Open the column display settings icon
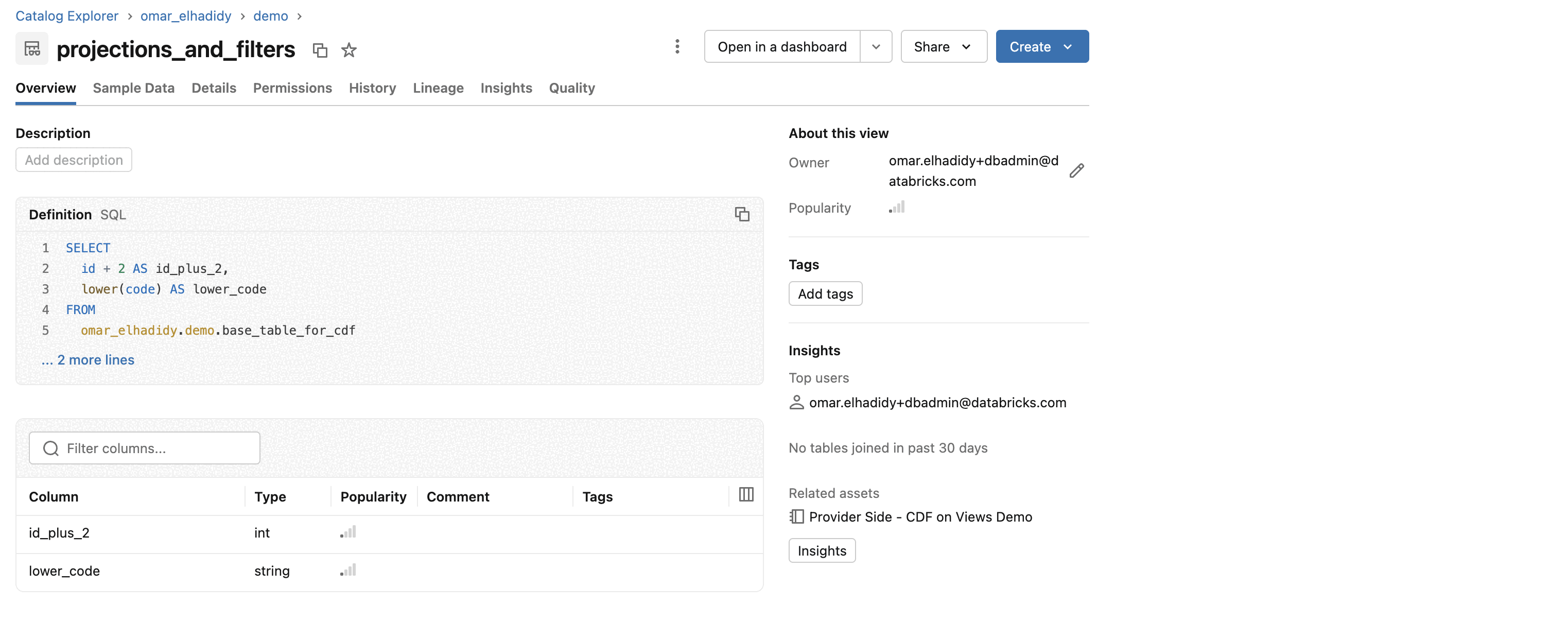This screenshot has width=1568, height=622. (x=746, y=494)
